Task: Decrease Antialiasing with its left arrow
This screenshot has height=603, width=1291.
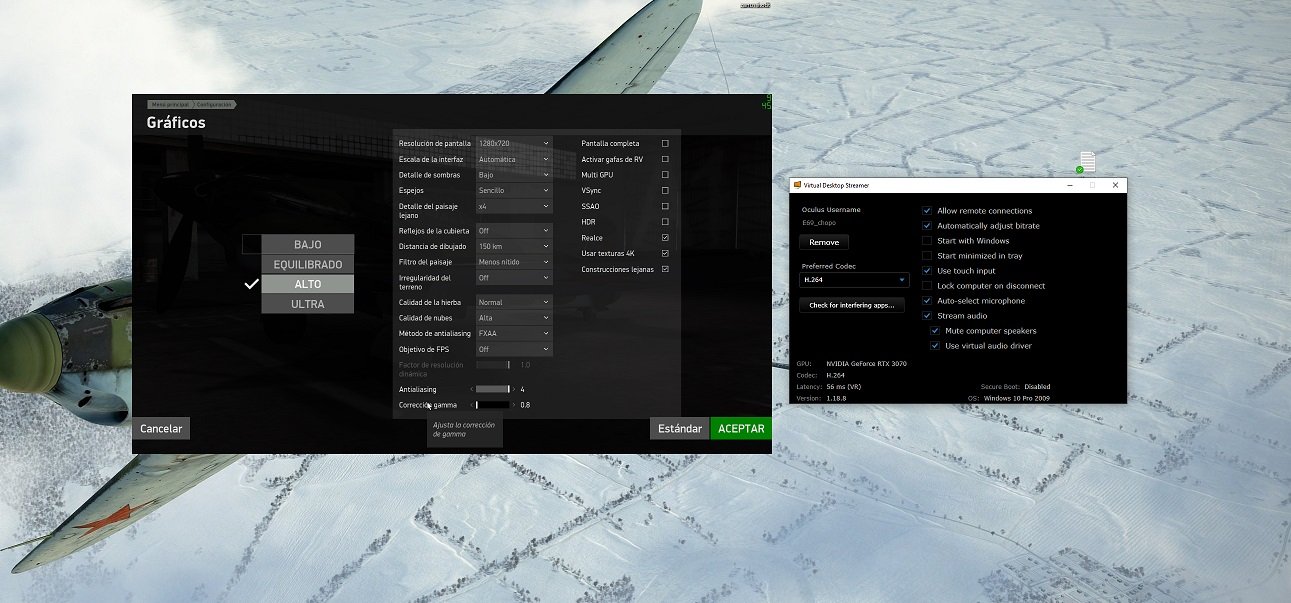Action: pyautogui.click(x=472, y=389)
